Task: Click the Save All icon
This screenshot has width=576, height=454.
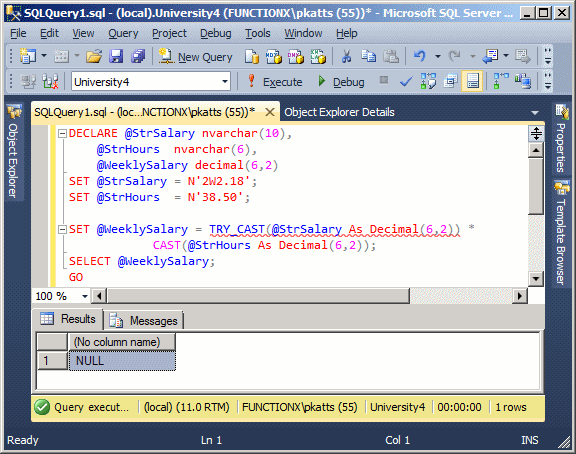Action: coord(138,57)
